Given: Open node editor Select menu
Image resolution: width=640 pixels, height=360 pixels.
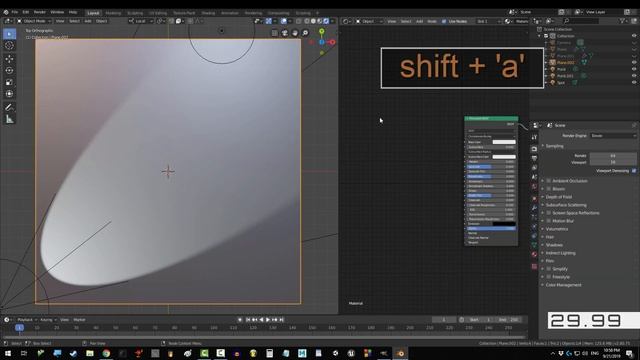Looking at the screenshot, I should [x=406, y=21].
